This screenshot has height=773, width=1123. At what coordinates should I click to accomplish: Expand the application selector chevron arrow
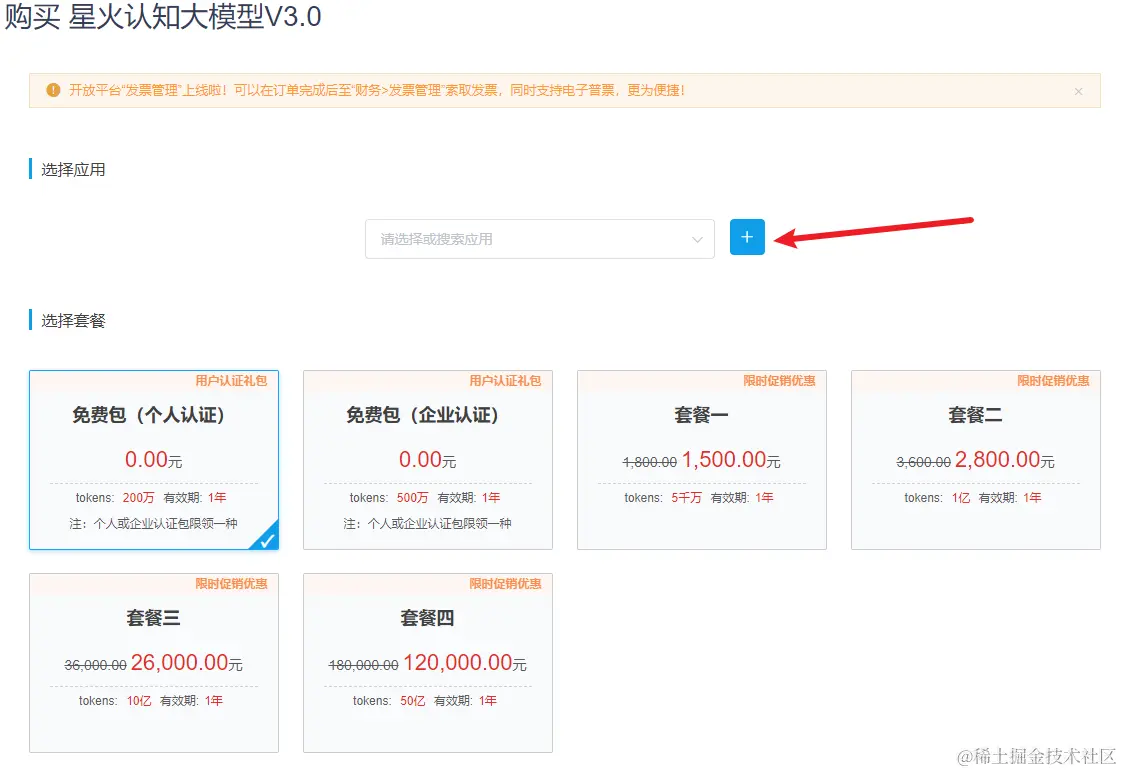click(x=697, y=239)
